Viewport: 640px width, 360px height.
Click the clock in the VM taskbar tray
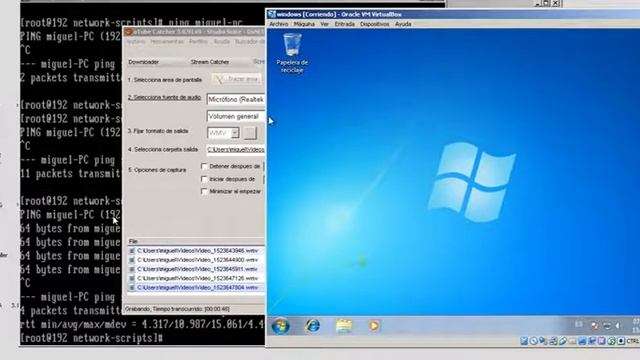click(x=636, y=326)
